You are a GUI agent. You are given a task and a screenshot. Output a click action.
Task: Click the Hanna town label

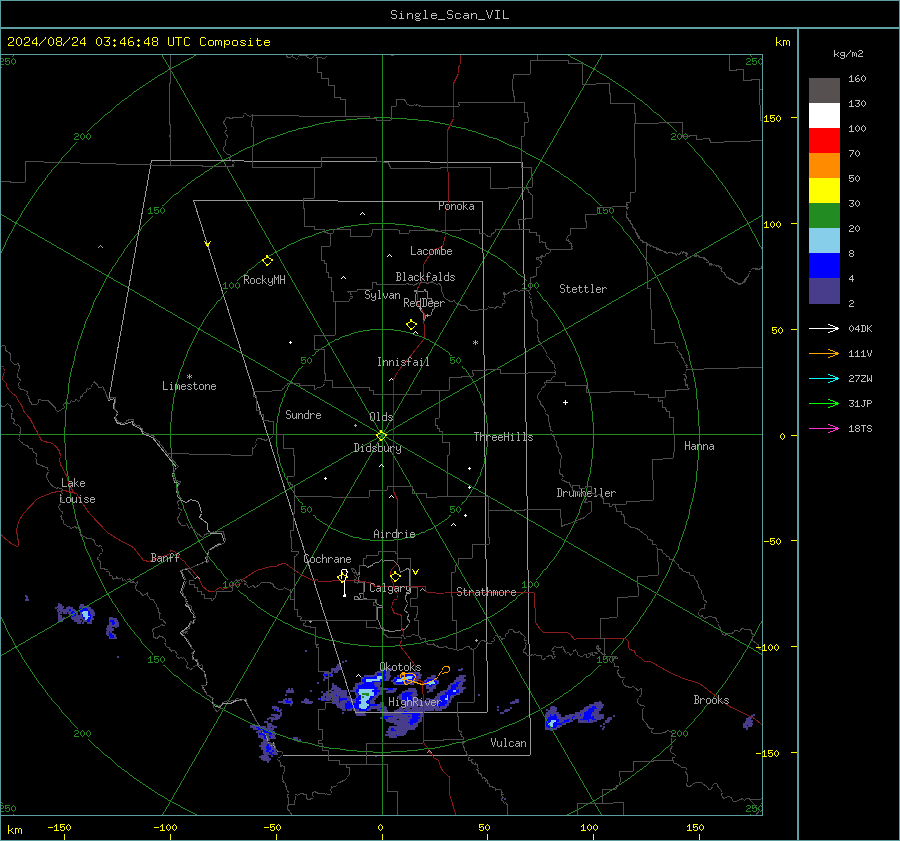point(699,446)
